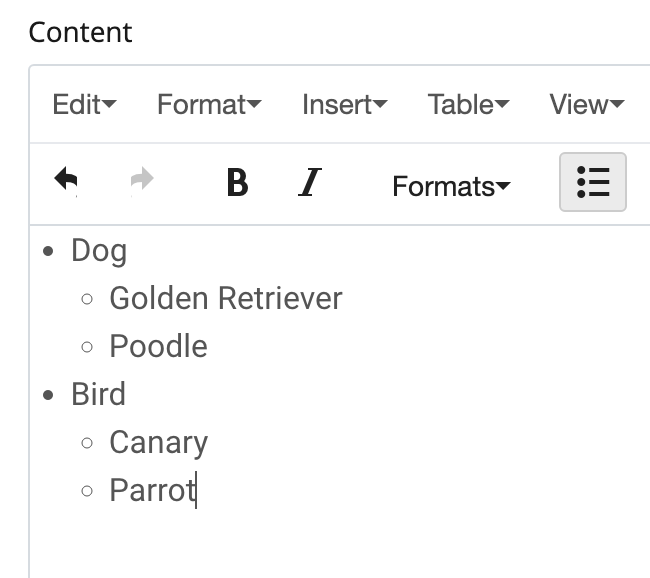The height and width of the screenshot is (578, 650).
Task: Click the Parrot list item
Action: 152,491
